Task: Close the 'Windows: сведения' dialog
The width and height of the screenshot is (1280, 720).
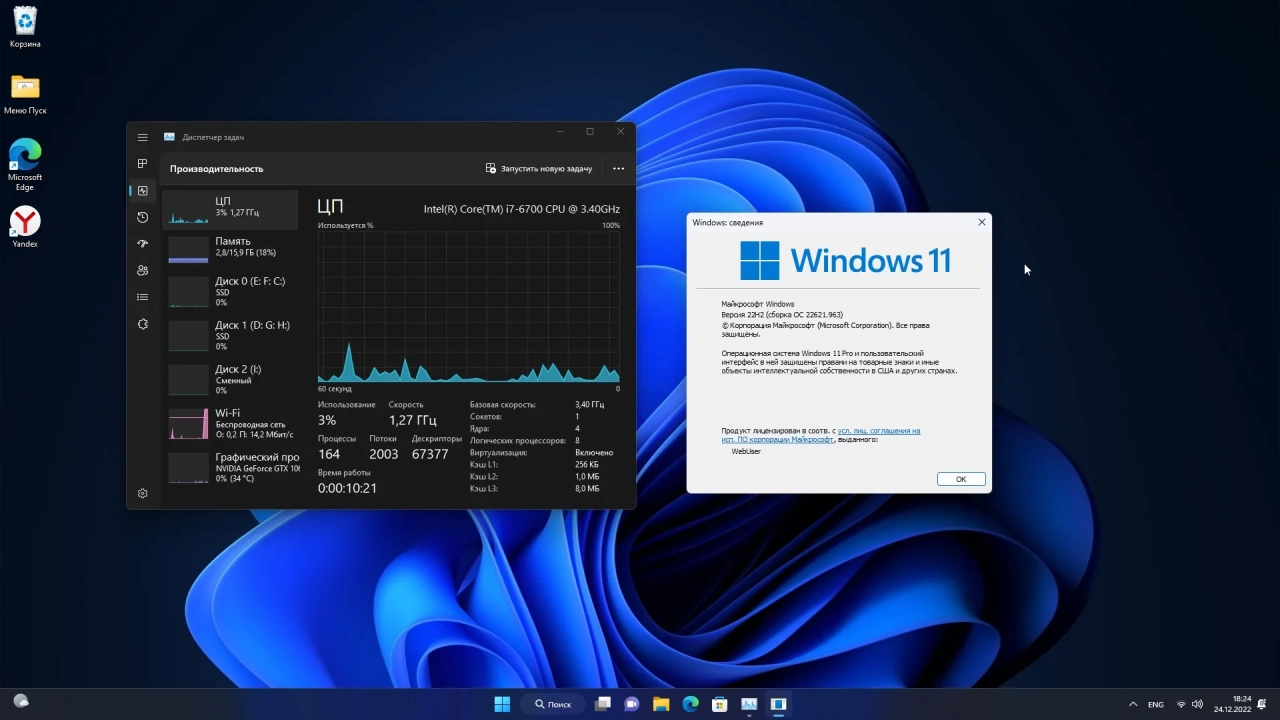Action: click(981, 222)
